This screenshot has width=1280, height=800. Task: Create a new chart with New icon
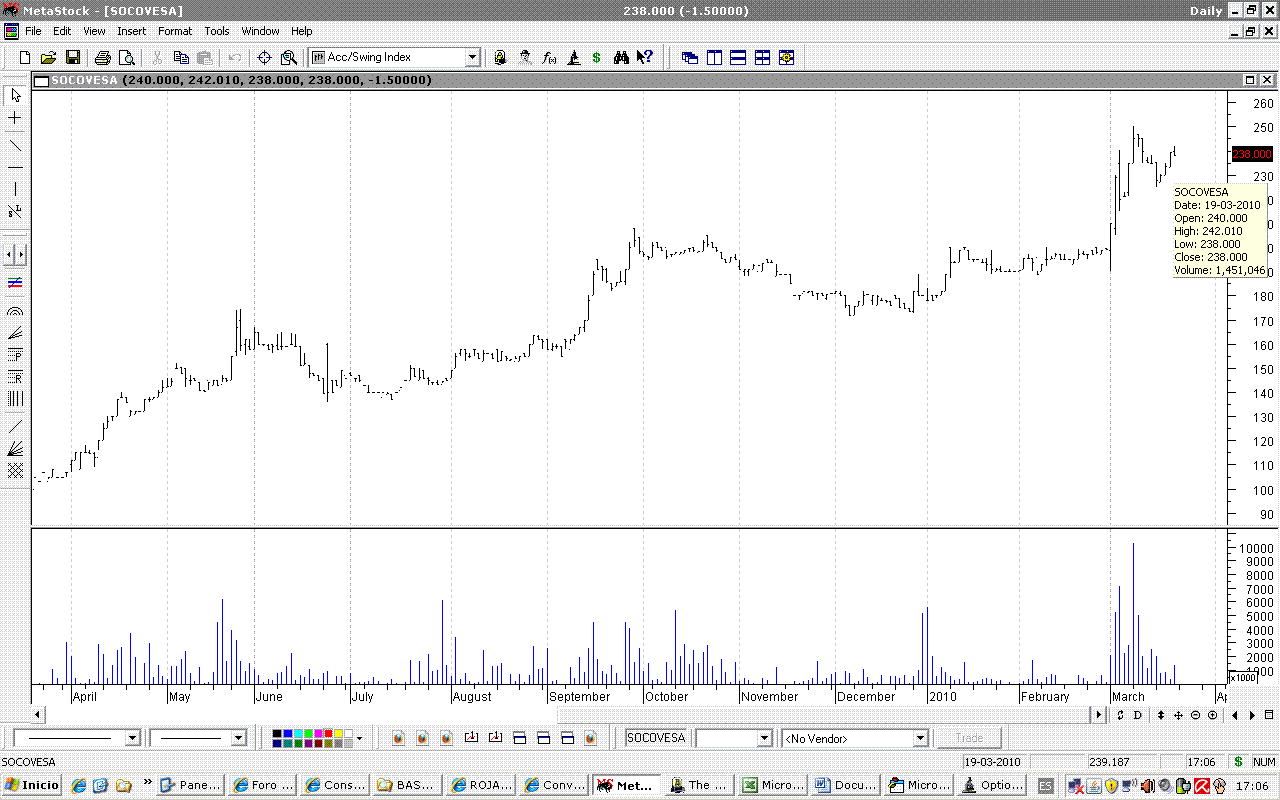[27, 58]
